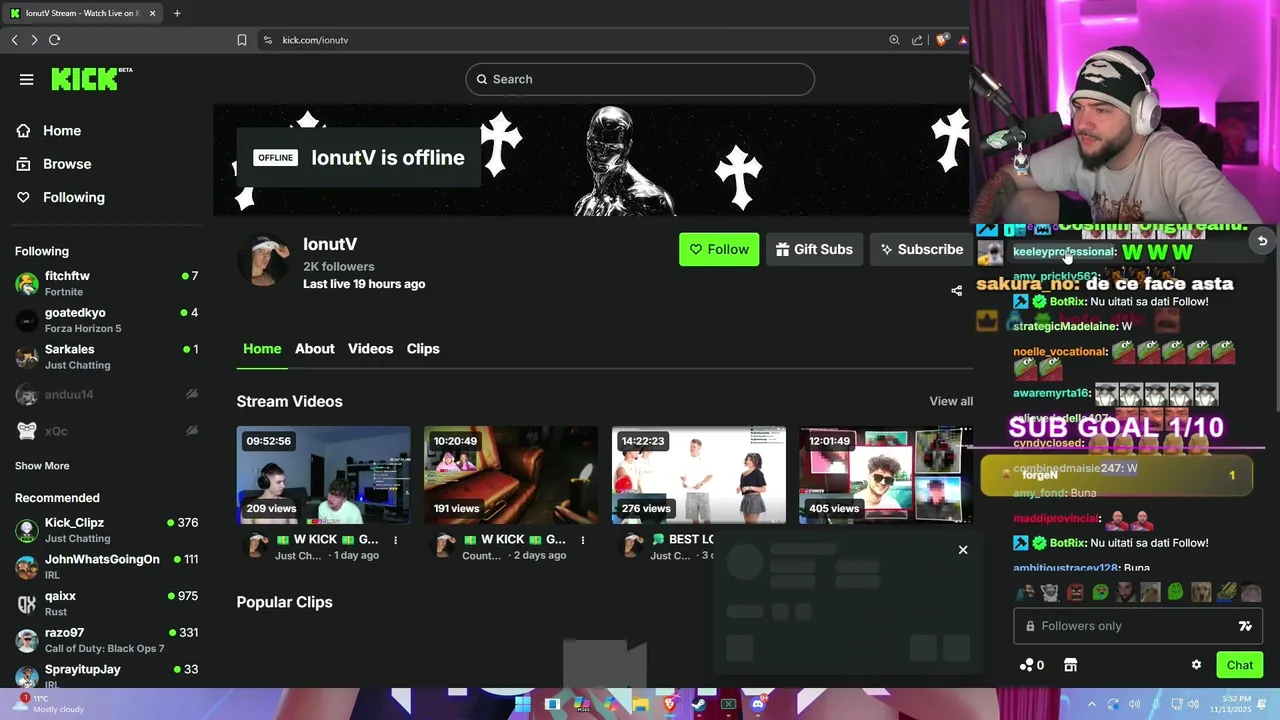Open goatedkyo channel in Following
The height and width of the screenshot is (720, 1280).
pos(106,320)
